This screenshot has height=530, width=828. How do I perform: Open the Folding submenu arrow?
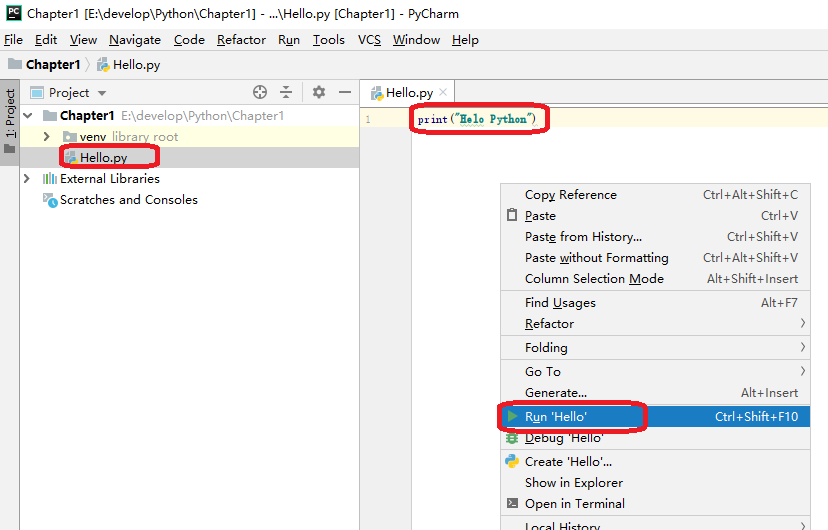pos(802,347)
